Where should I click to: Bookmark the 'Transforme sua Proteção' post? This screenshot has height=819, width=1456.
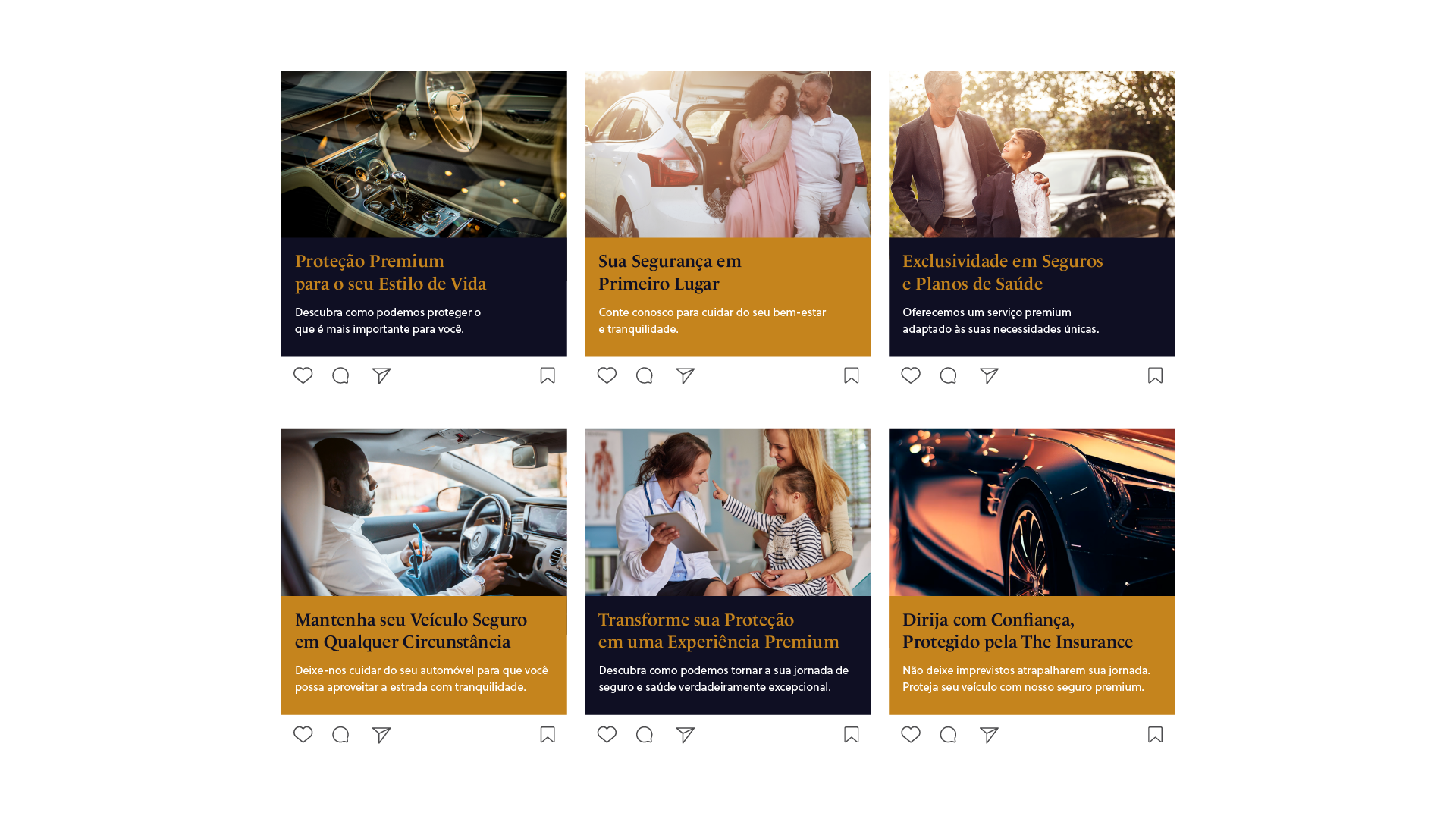point(852,734)
